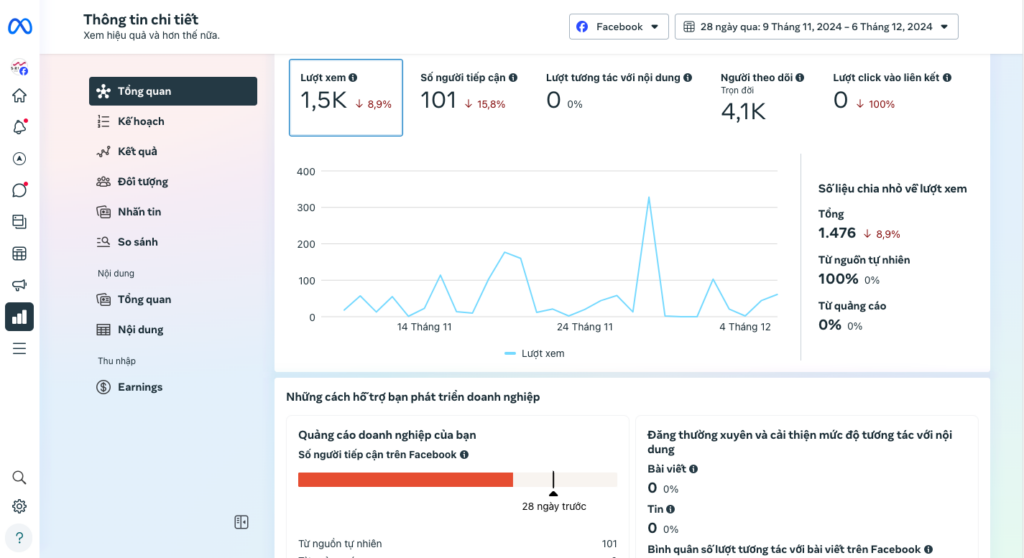Open the insights bar chart icon
The image size is (1024, 558).
[20, 317]
